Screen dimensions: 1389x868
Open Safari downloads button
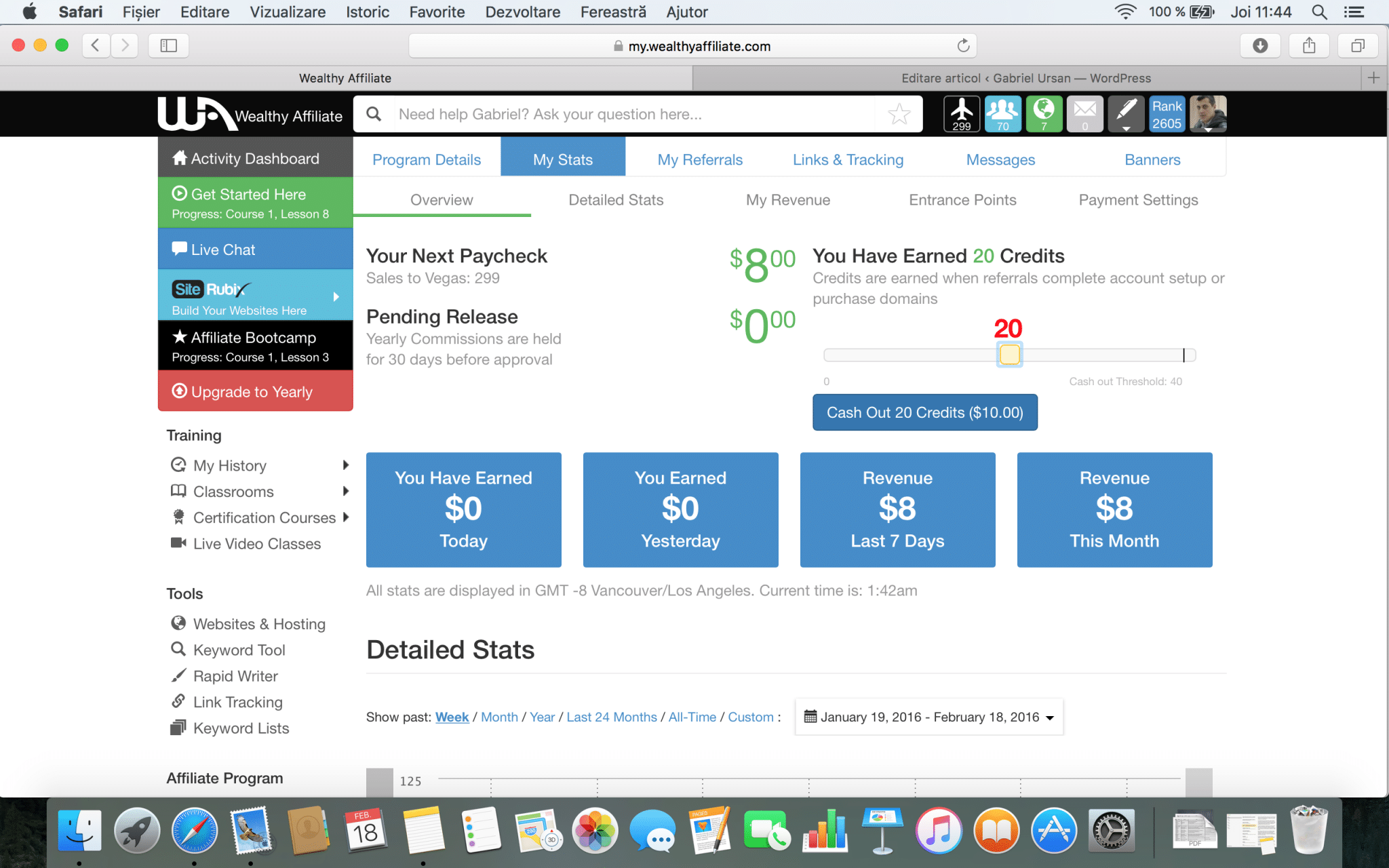[1260, 45]
